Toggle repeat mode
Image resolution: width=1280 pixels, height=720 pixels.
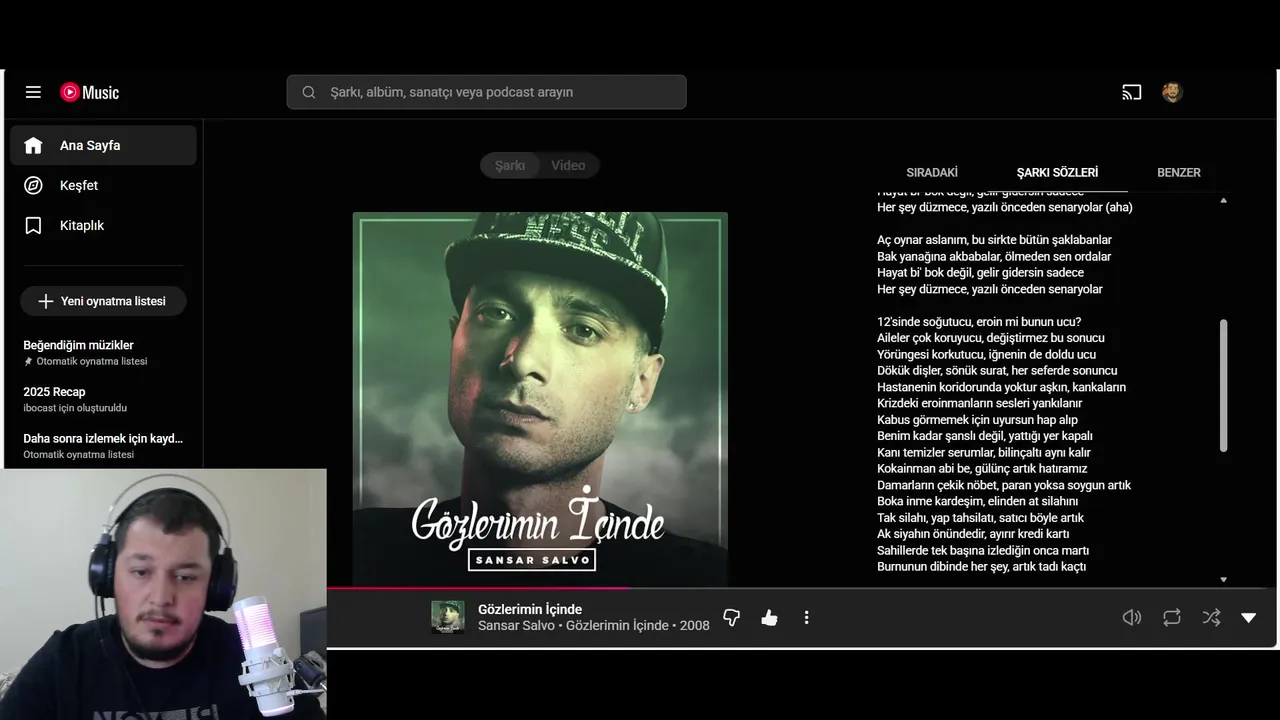coord(1172,618)
